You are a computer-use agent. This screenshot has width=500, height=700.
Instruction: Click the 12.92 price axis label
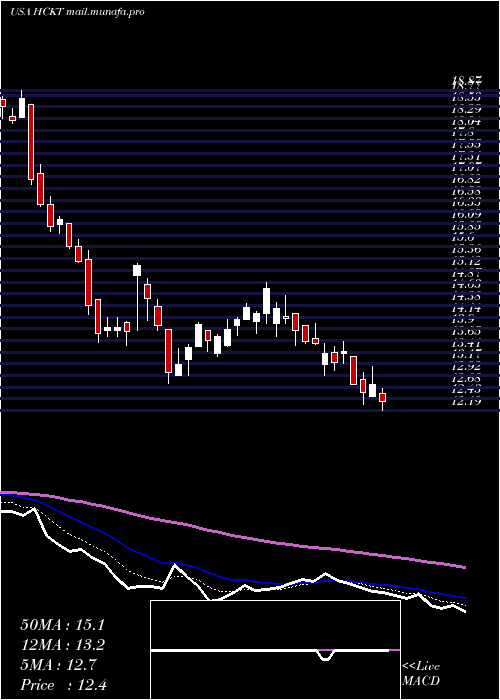click(467, 367)
